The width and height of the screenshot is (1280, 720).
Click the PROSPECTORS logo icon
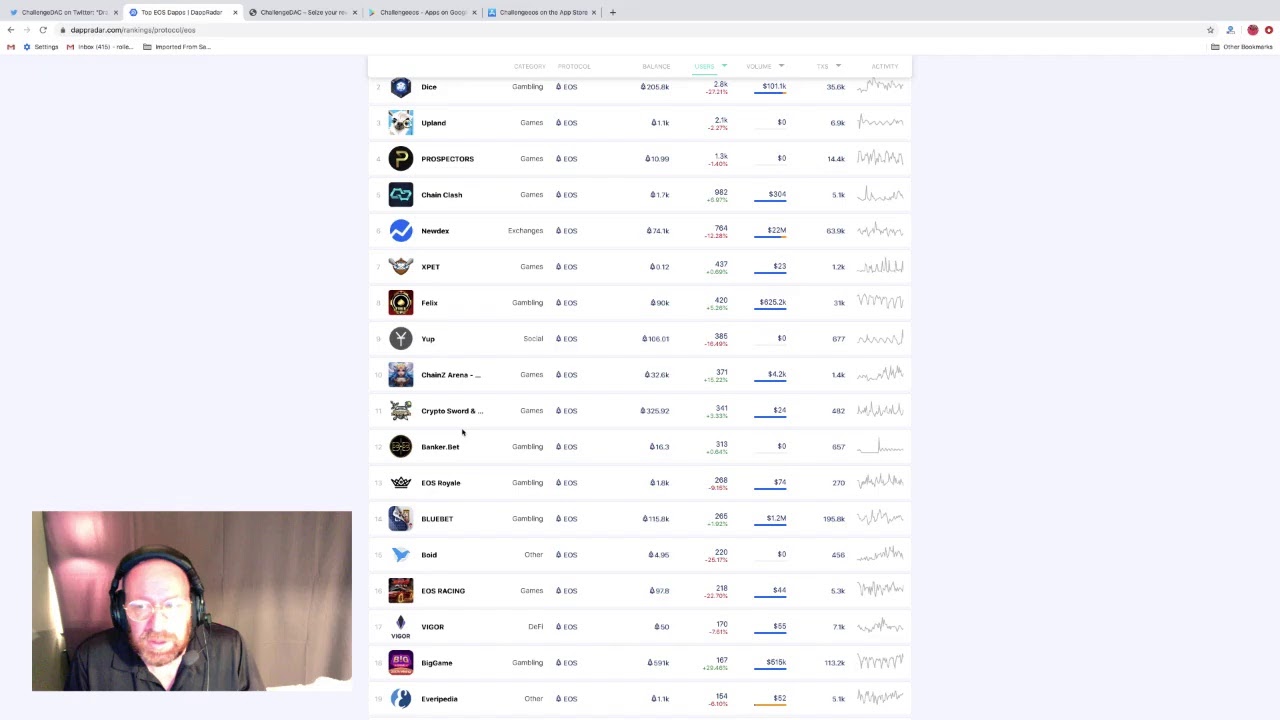pos(401,159)
